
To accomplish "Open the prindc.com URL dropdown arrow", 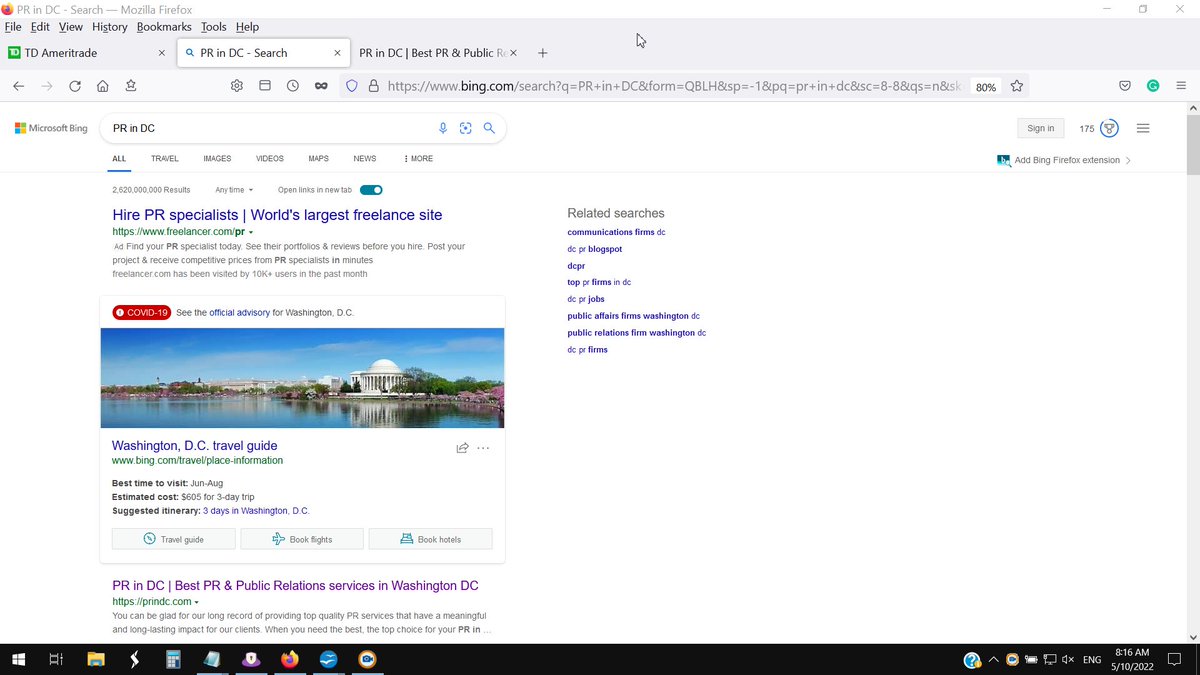I will point(197,602).
